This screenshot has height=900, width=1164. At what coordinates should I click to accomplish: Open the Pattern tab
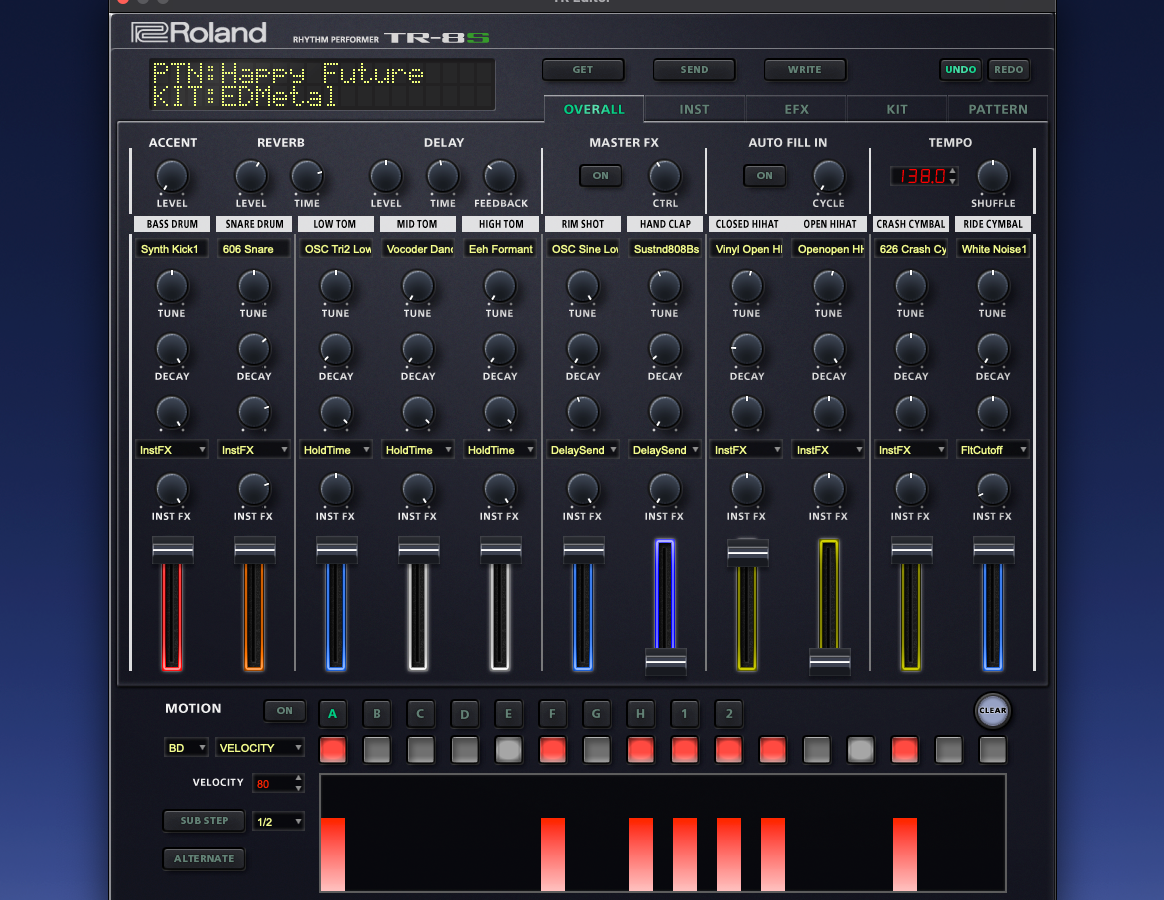click(x=997, y=109)
